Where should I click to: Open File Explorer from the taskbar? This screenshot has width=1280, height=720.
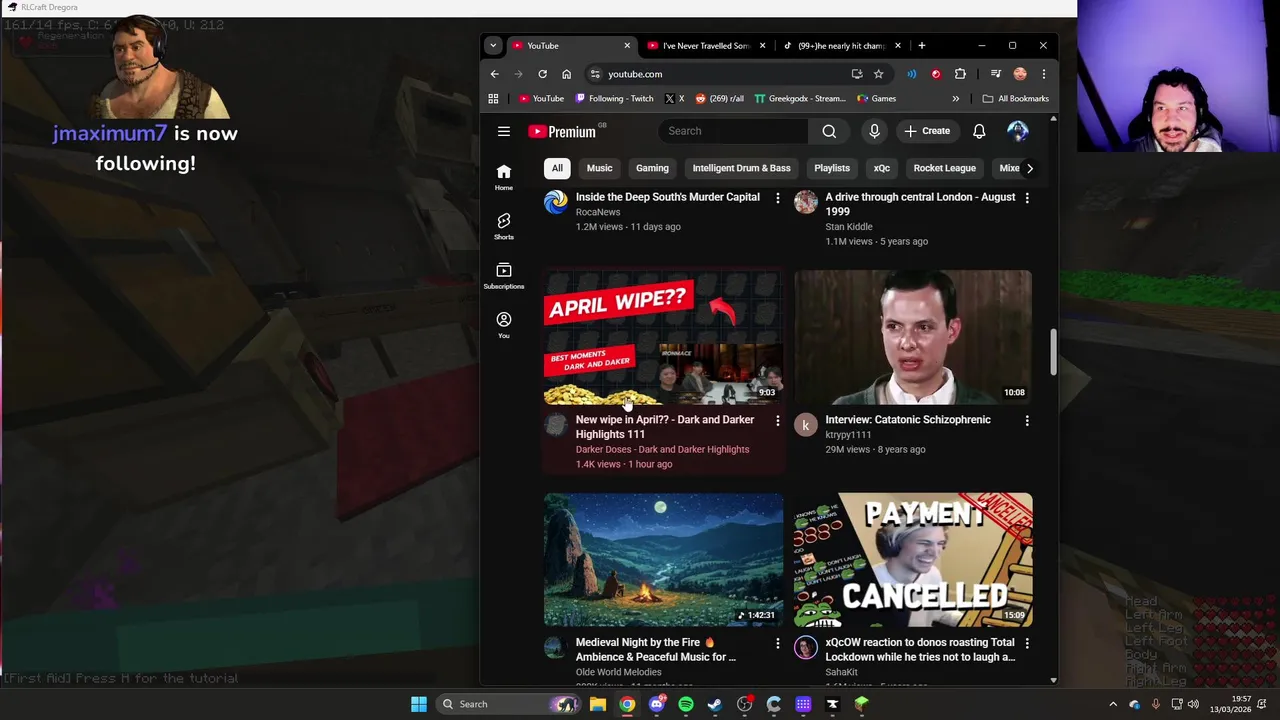coord(597,704)
